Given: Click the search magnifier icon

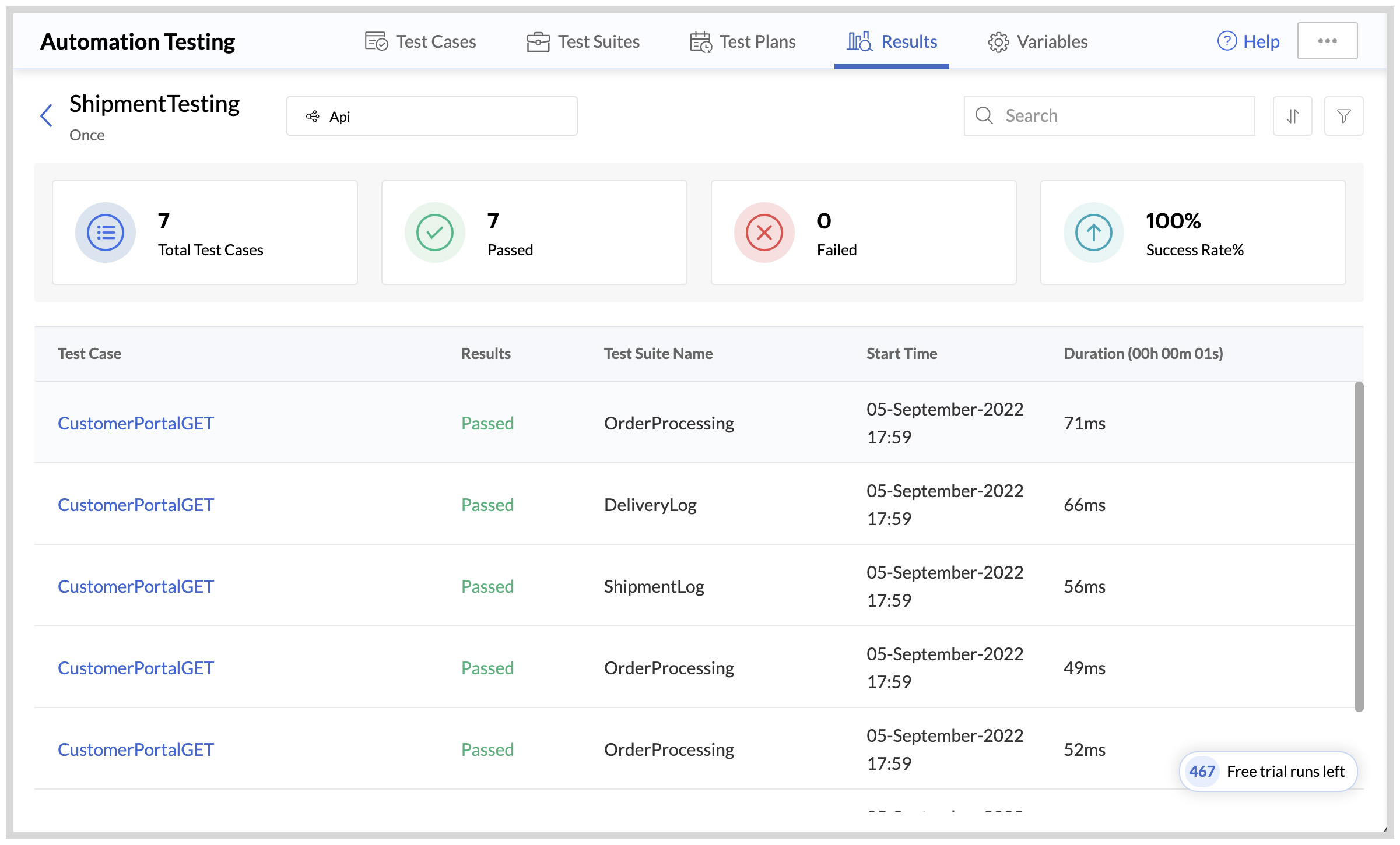Looking at the screenshot, I should [984, 115].
